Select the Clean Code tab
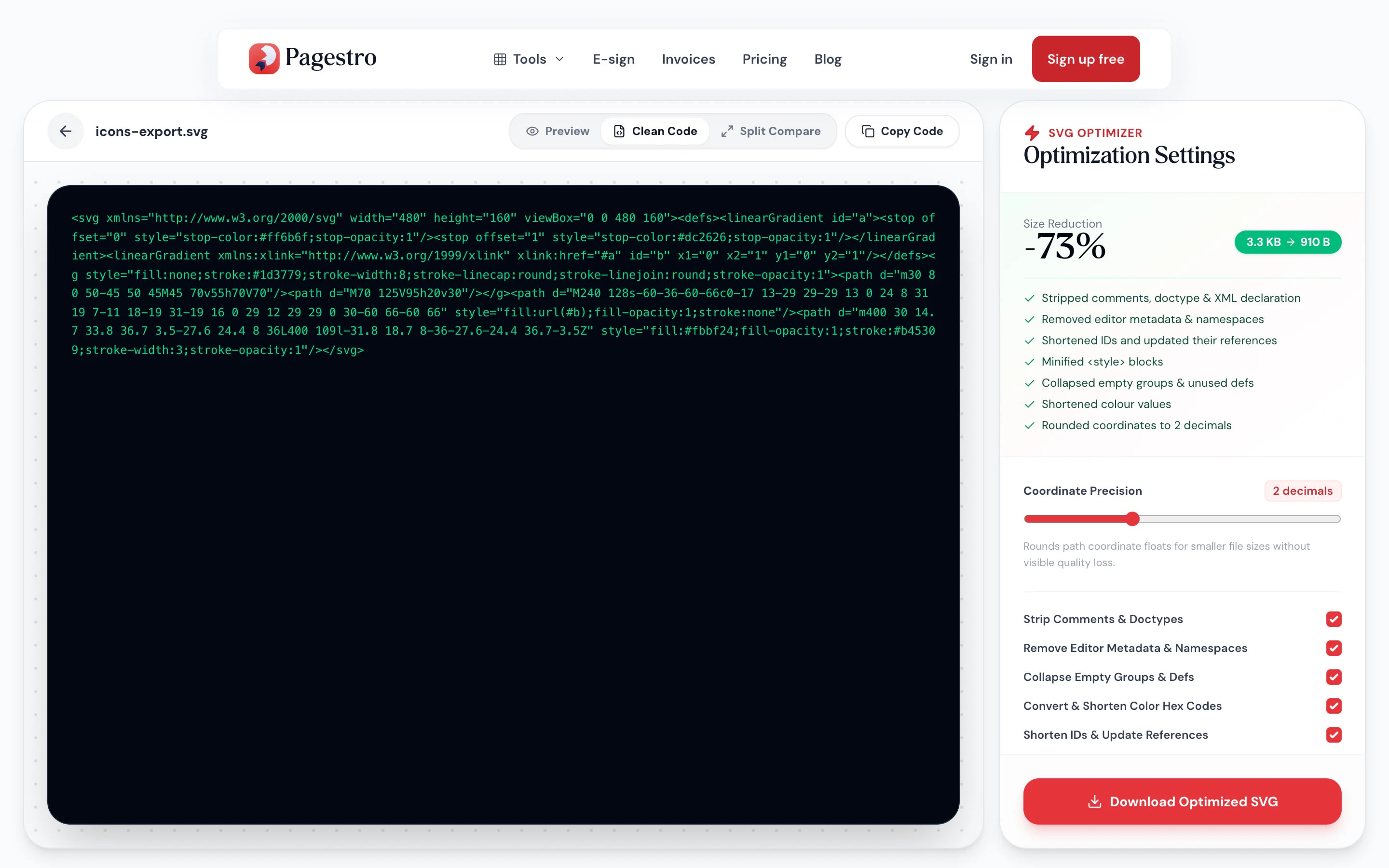 click(655, 132)
